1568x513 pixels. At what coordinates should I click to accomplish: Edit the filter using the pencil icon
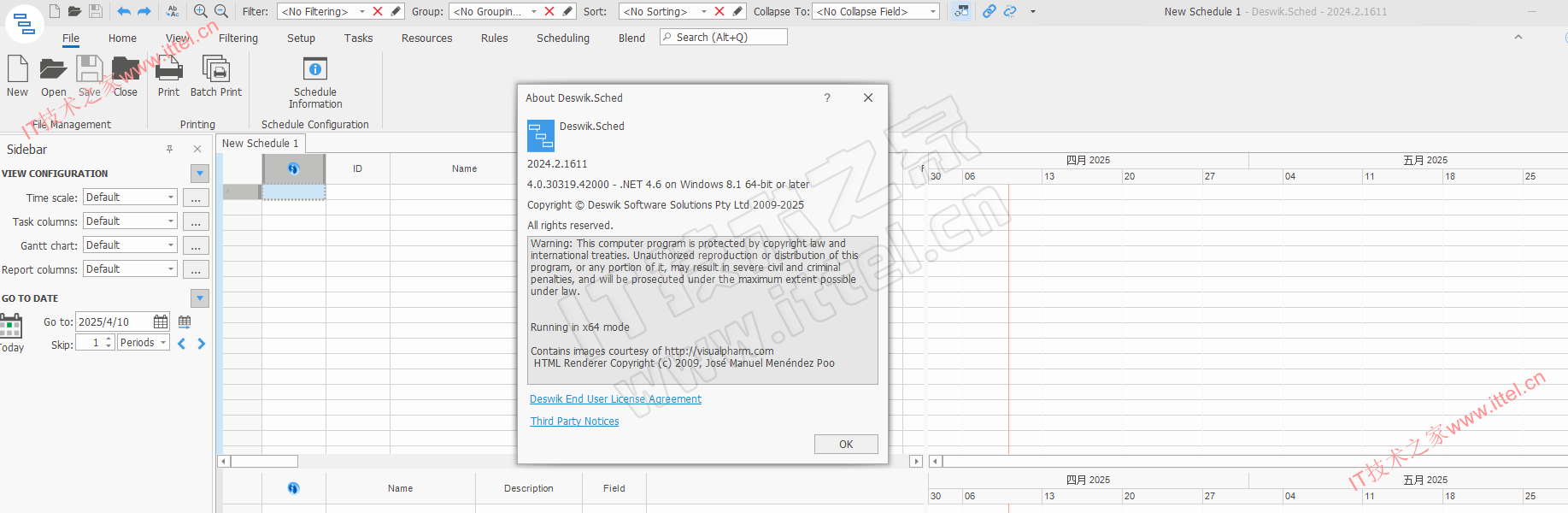tap(396, 11)
